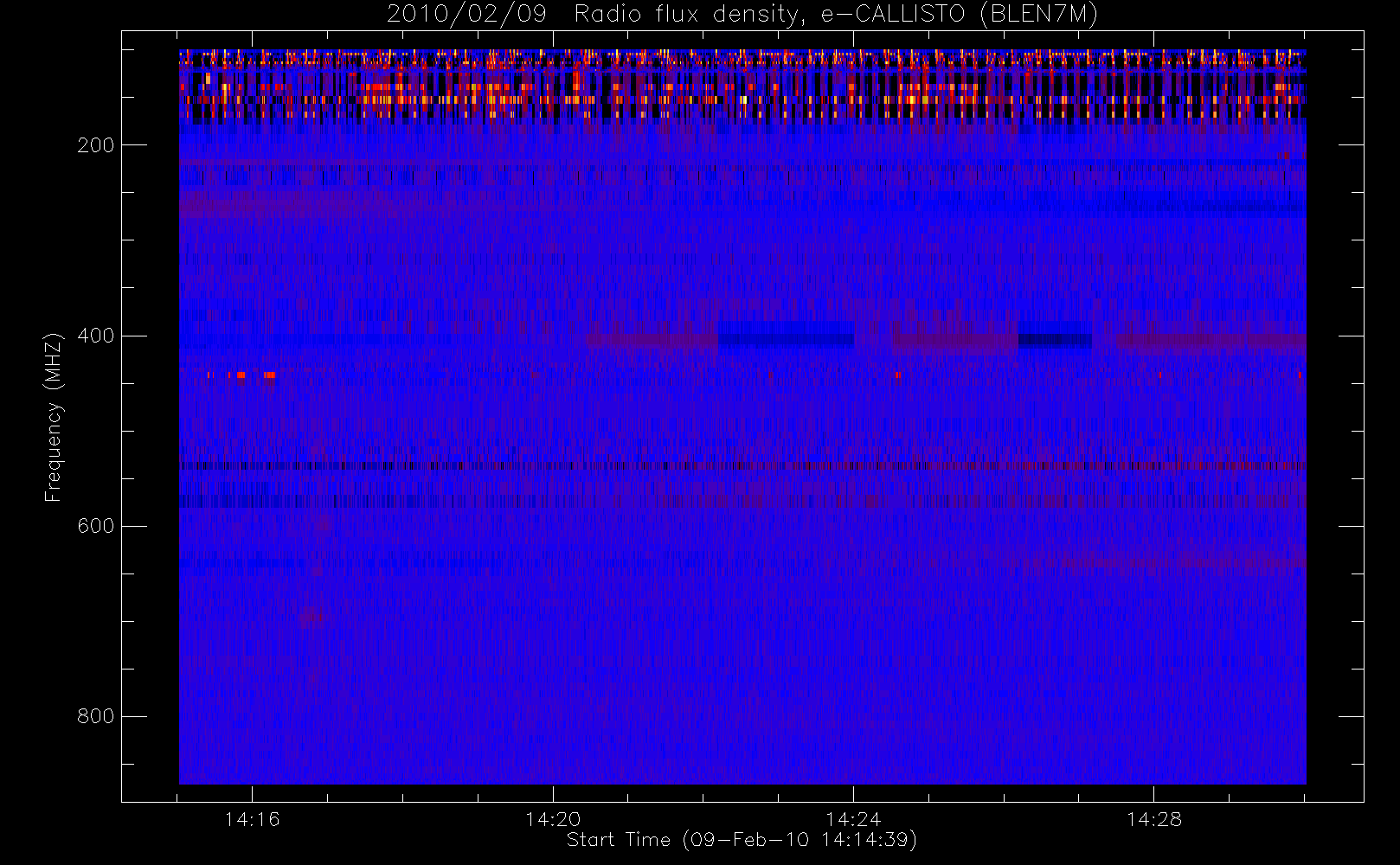Click the 14:16 time tick label
1400x865 pixels.
[x=252, y=819]
